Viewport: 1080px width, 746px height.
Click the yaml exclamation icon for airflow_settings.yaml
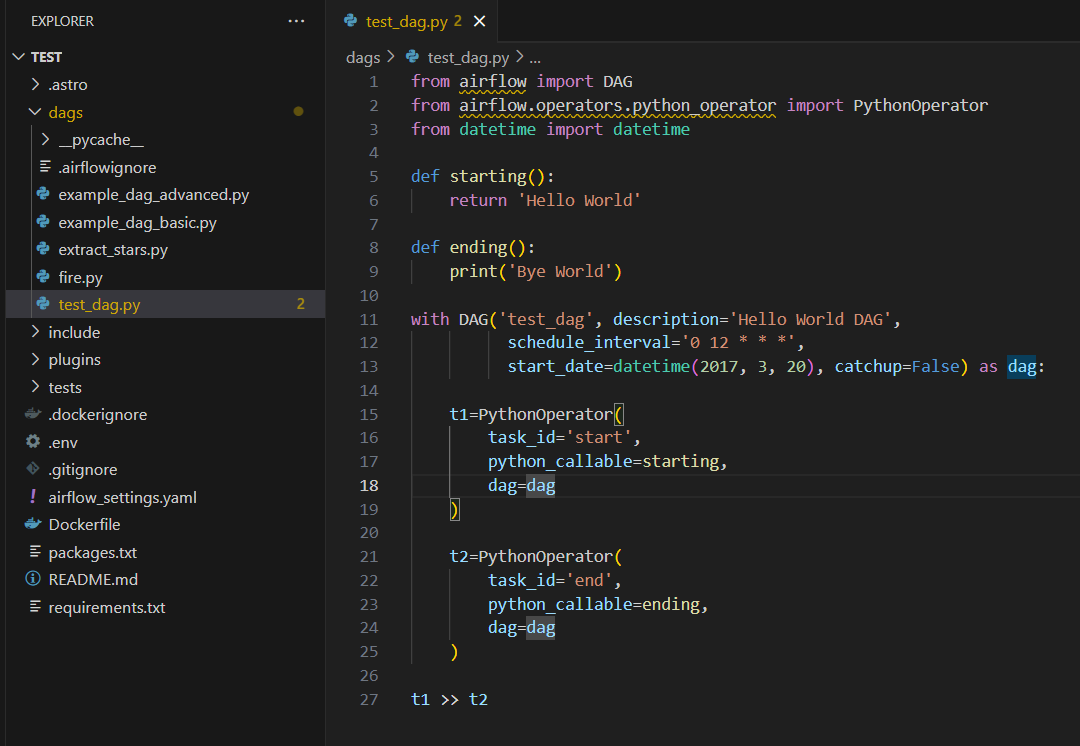pos(32,497)
